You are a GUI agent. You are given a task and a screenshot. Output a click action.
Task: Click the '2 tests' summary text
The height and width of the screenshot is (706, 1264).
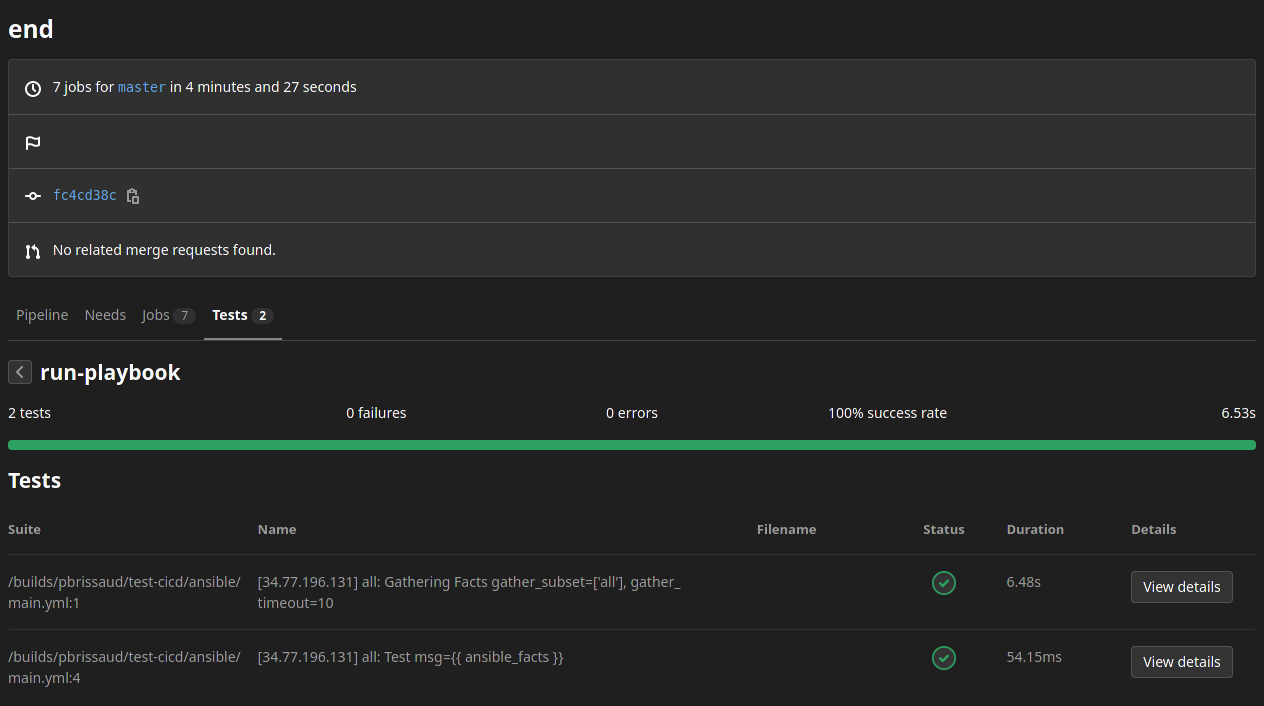pos(29,412)
